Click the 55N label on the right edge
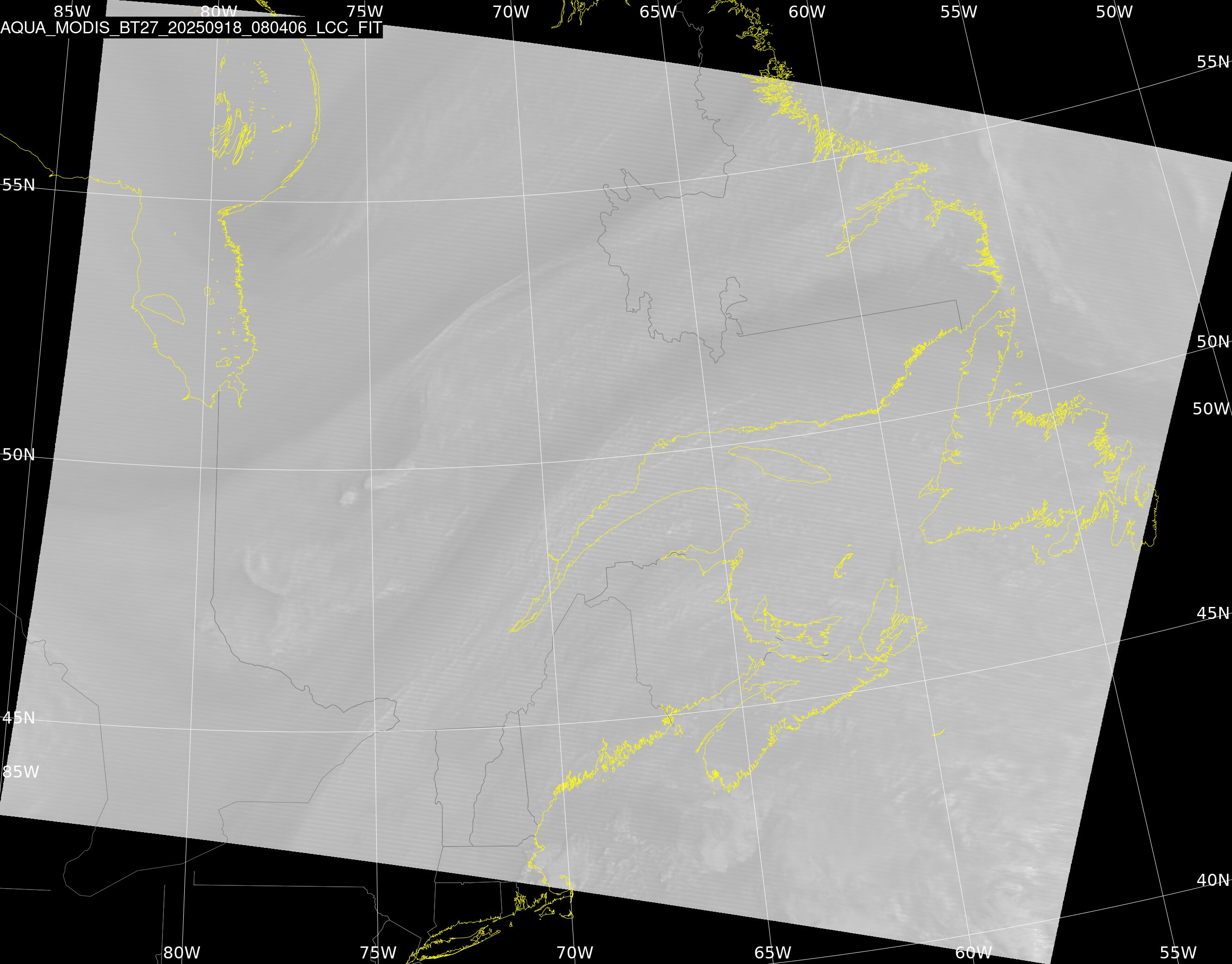 1213,62
